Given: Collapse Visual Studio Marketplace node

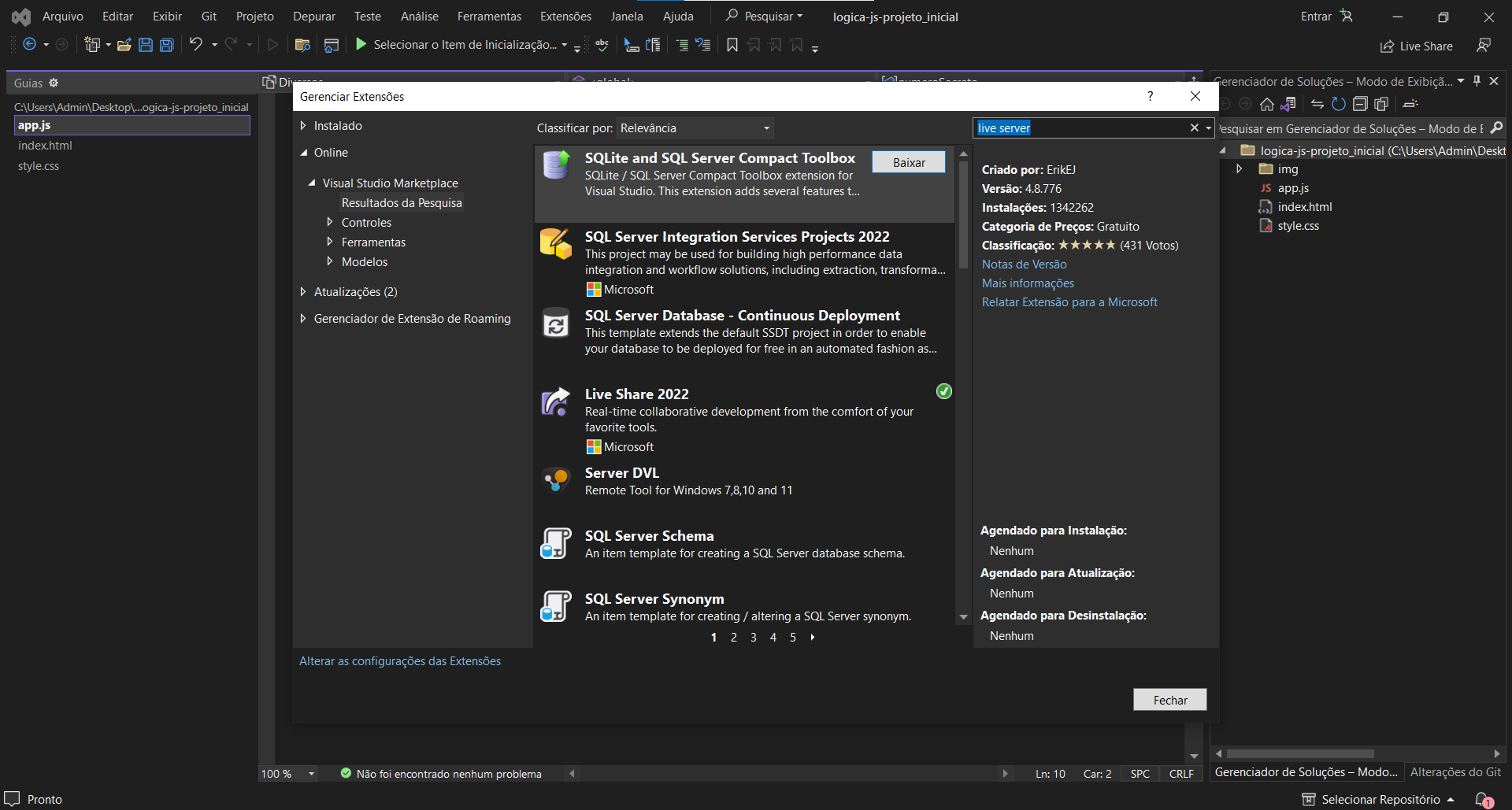Looking at the screenshot, I should 312,183.
